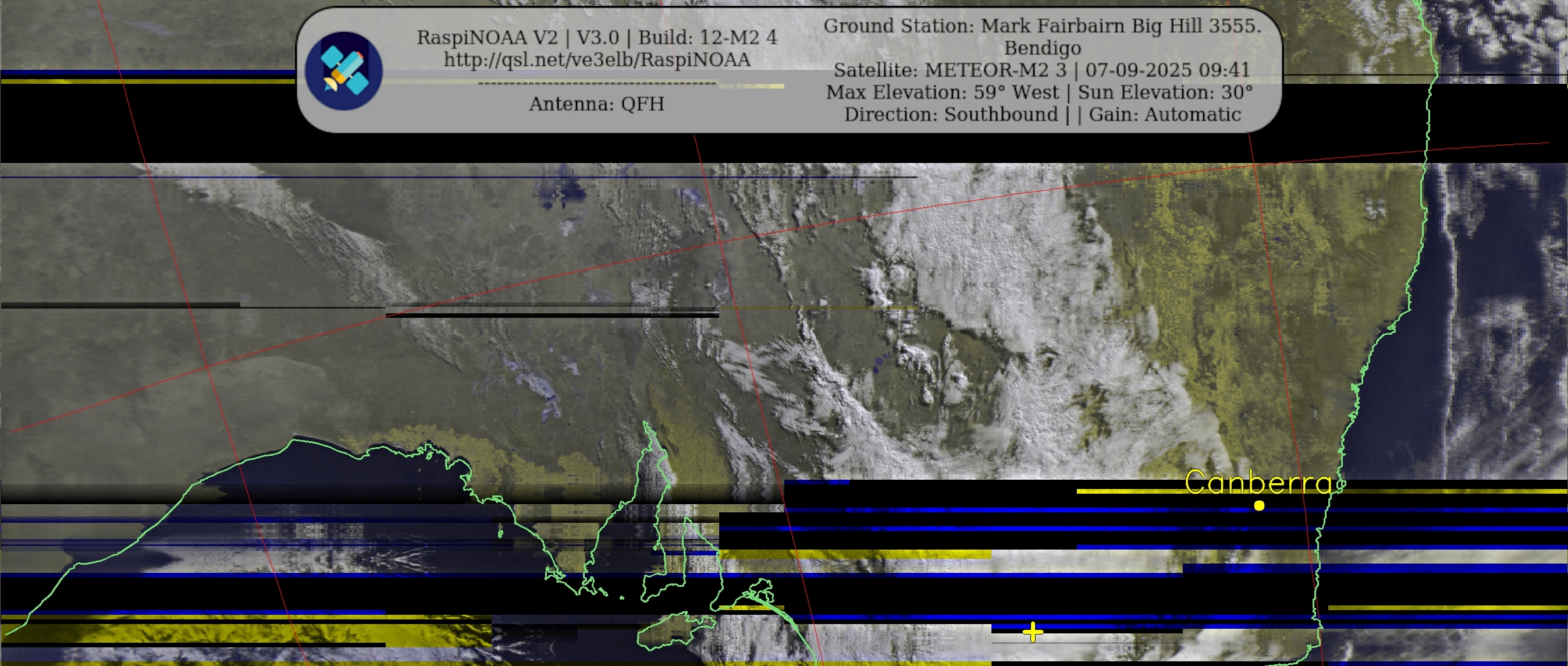Click the Sun Elevation 30° text
The image size is (1568, 666).
tap(1165, 93)
